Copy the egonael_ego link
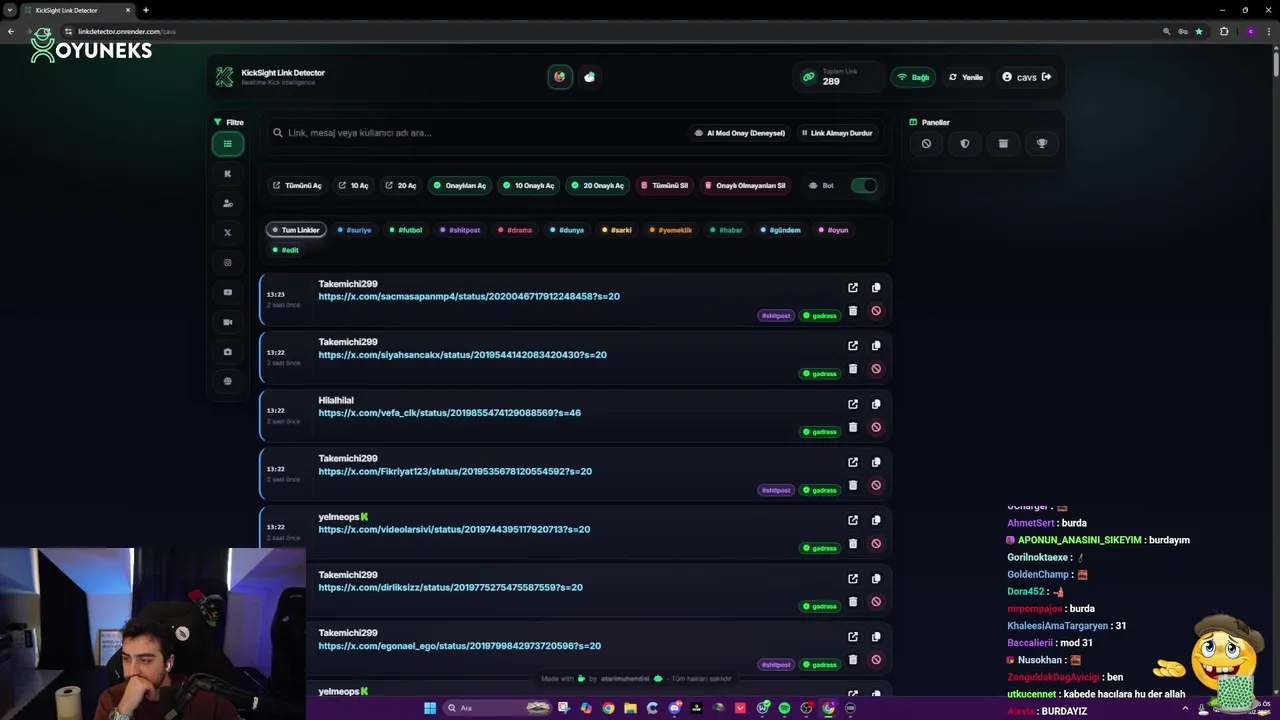 click(876, 637)
